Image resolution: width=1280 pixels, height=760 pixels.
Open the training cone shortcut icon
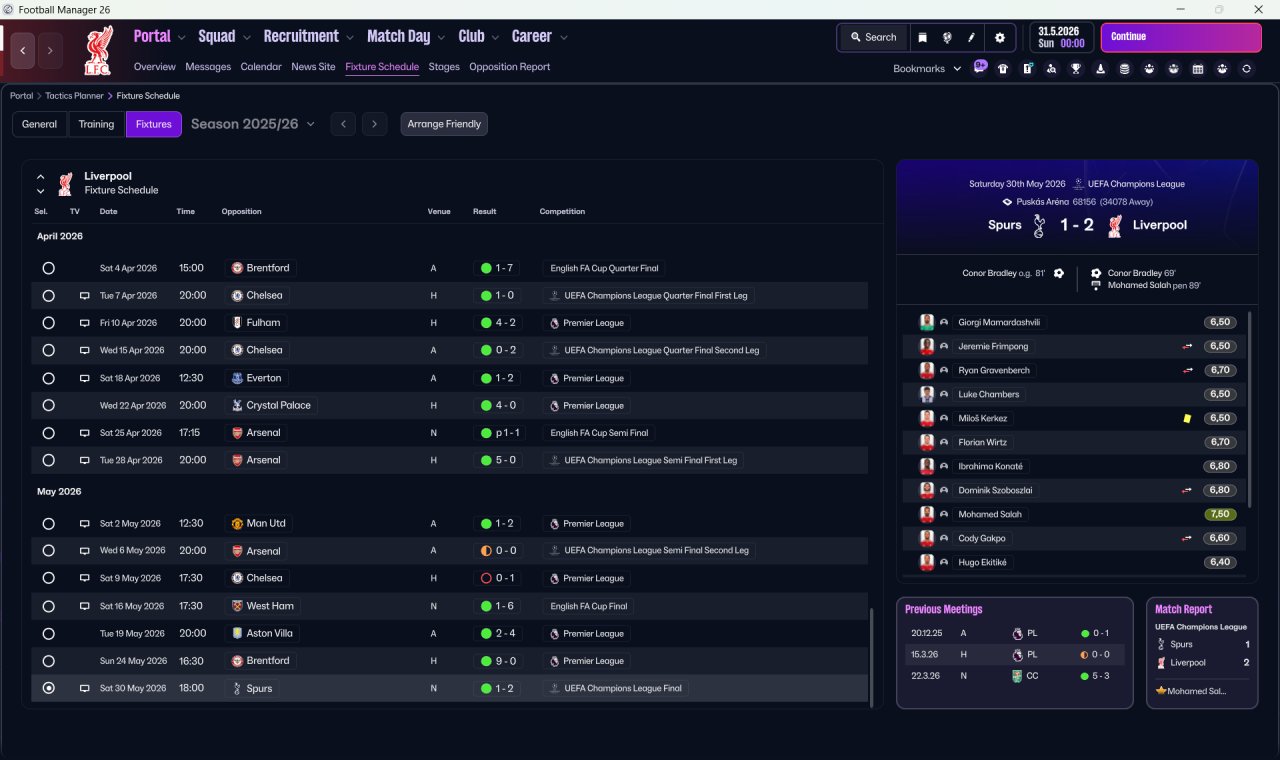pos(1101,69)
